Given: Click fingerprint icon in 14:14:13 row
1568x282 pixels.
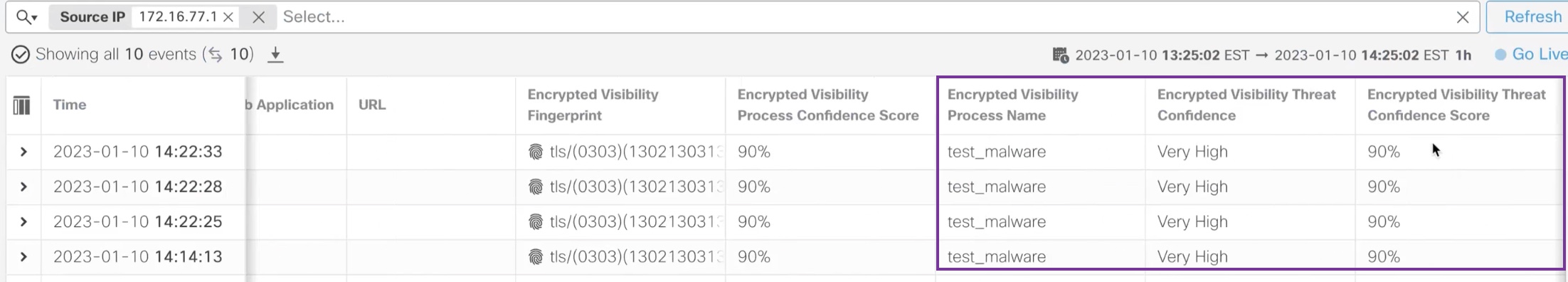Looking at the screenshot, I should click(x=536, y=256).
